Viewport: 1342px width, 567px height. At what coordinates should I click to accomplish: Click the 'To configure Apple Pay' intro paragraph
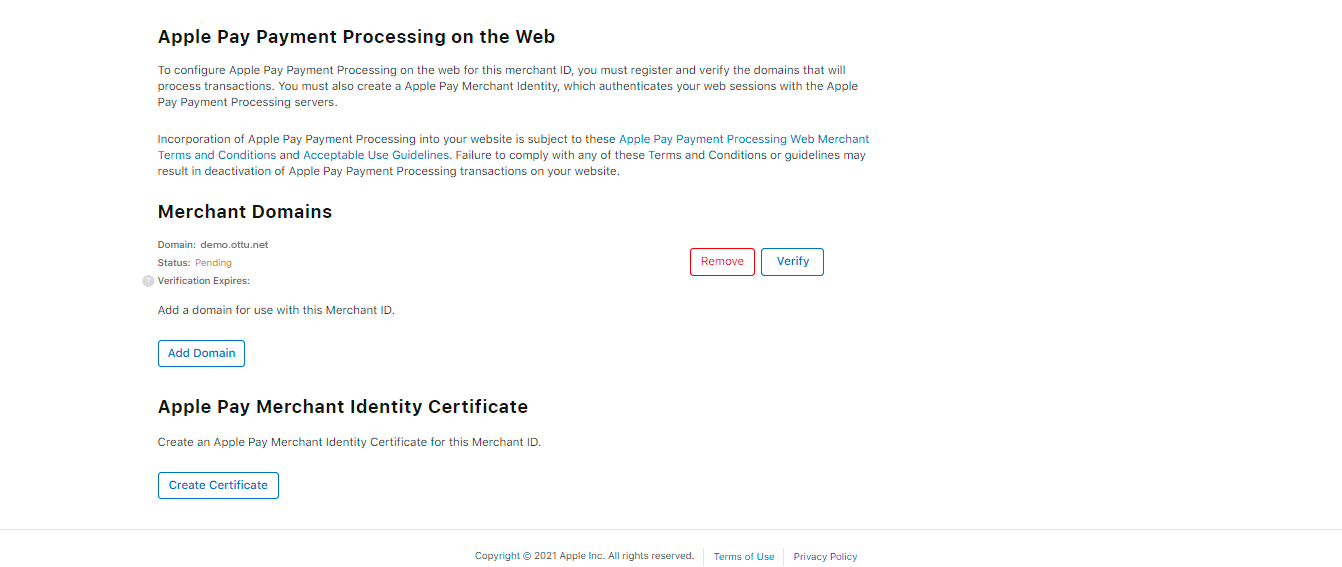[x=507, y=86]
